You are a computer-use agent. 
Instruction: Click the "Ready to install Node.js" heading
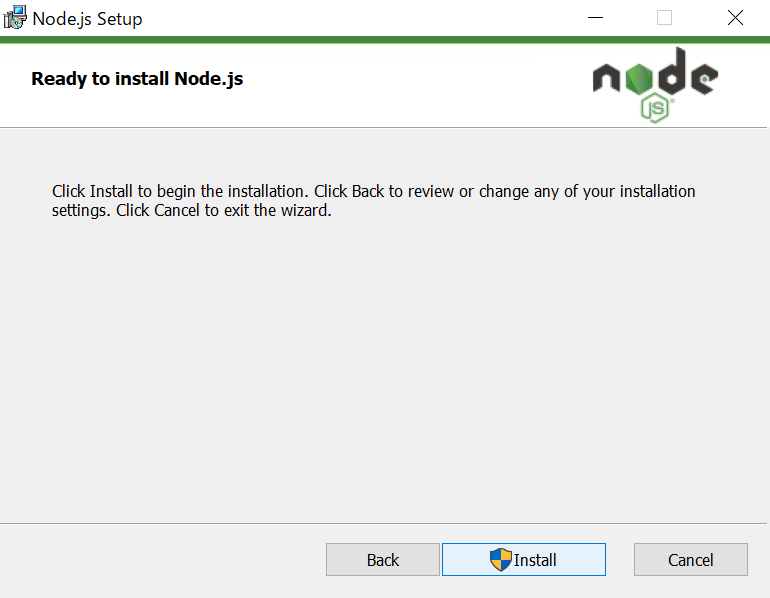point(137,79)
